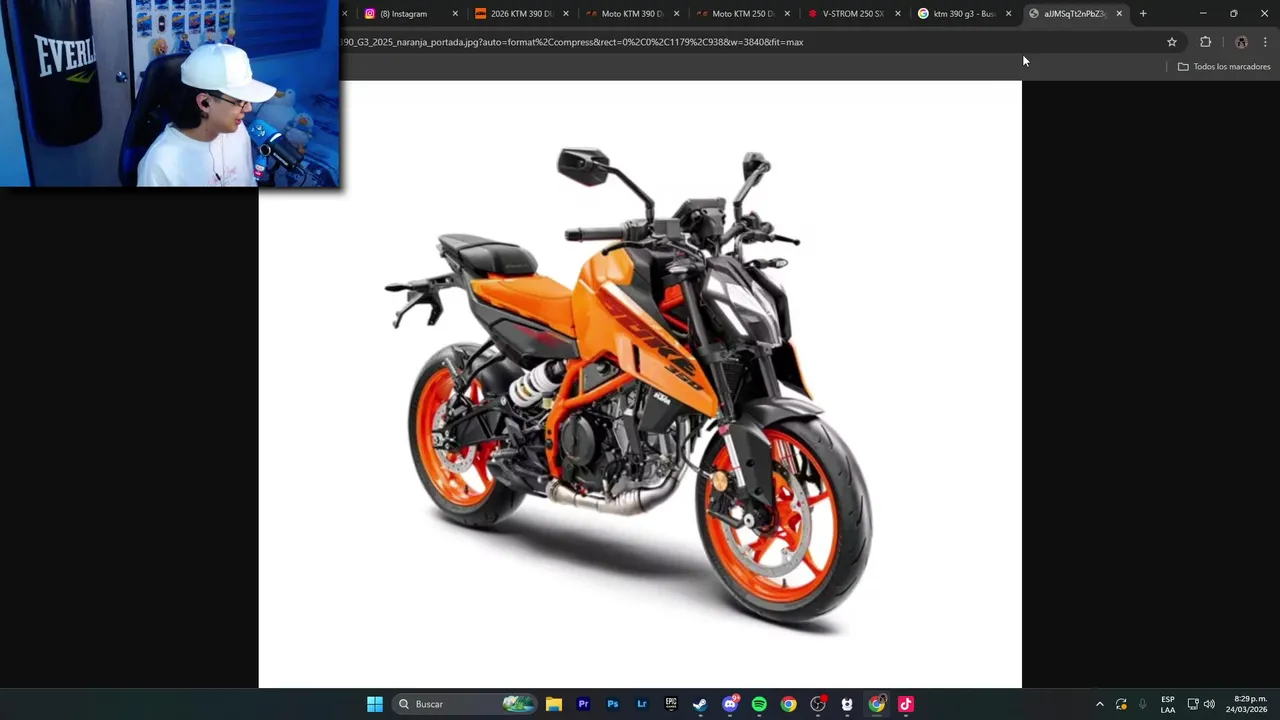Open the TikTok app from the taskbar

[906, 704]
